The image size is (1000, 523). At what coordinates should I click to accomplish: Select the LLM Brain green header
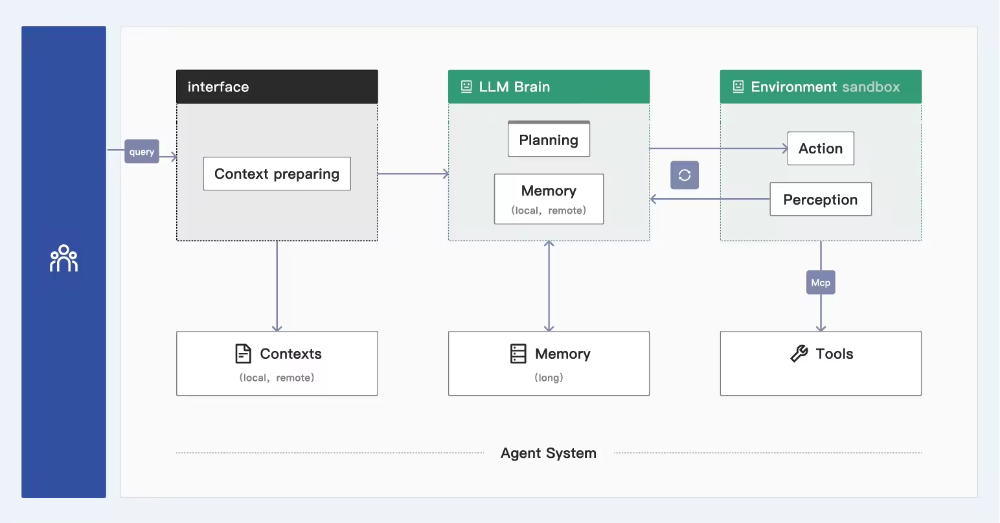(x=548, y=87)
